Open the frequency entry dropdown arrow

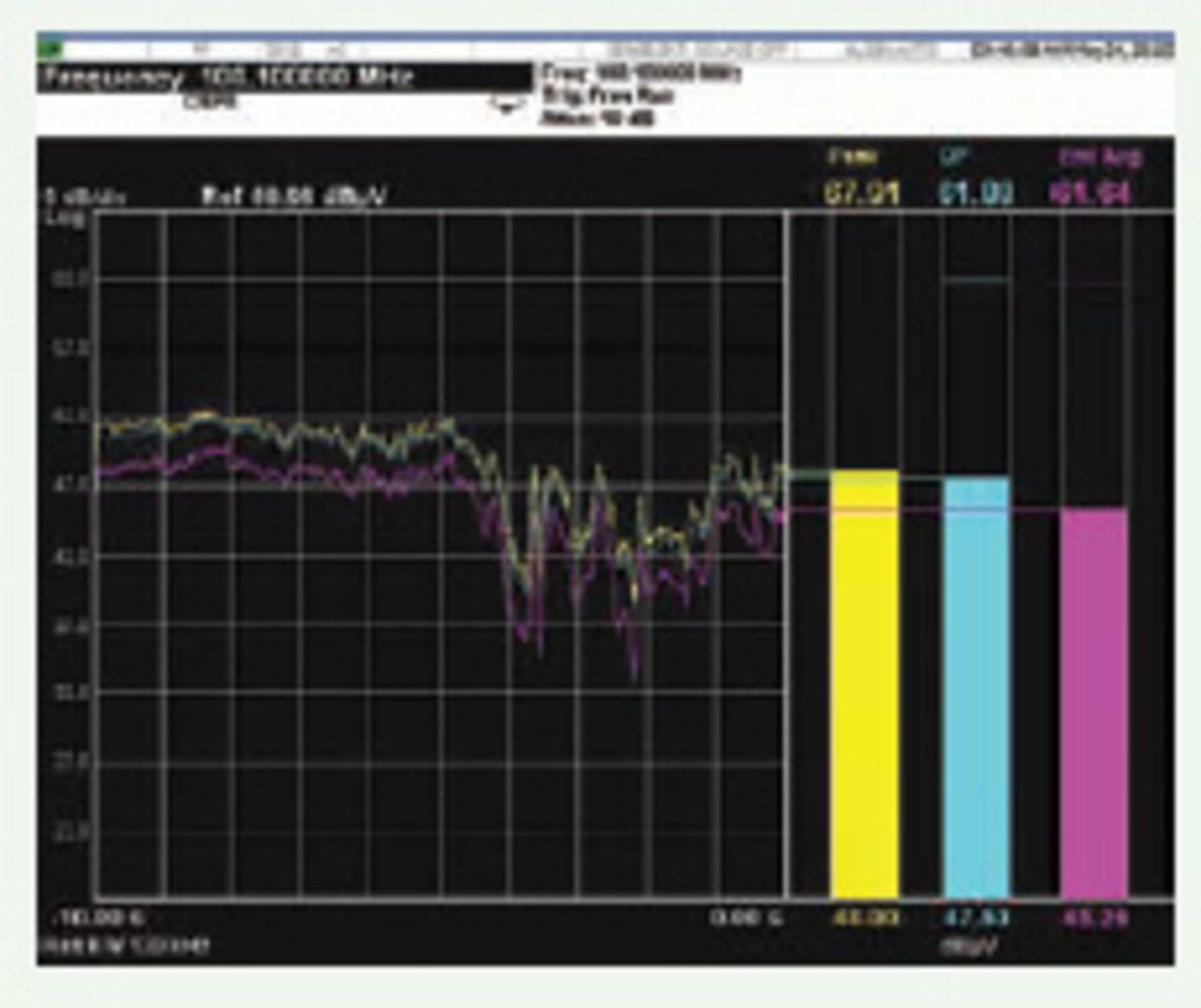pos(505,106)
